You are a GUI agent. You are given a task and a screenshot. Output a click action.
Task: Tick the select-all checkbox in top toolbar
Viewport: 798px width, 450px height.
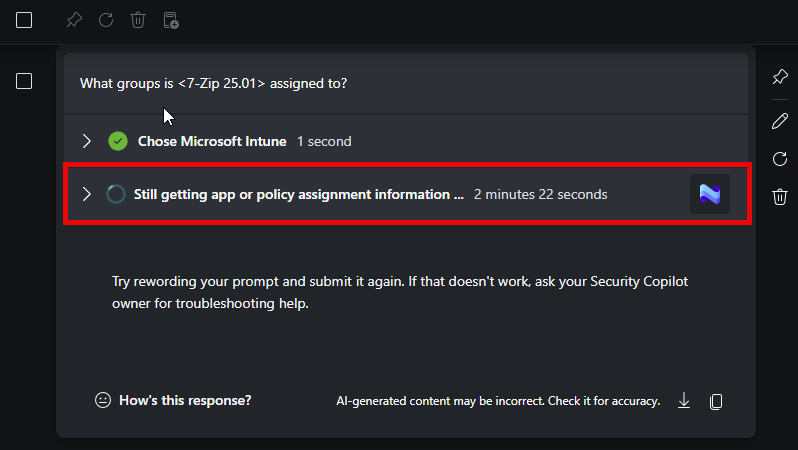pyautogui.click(x=24, y=20)
